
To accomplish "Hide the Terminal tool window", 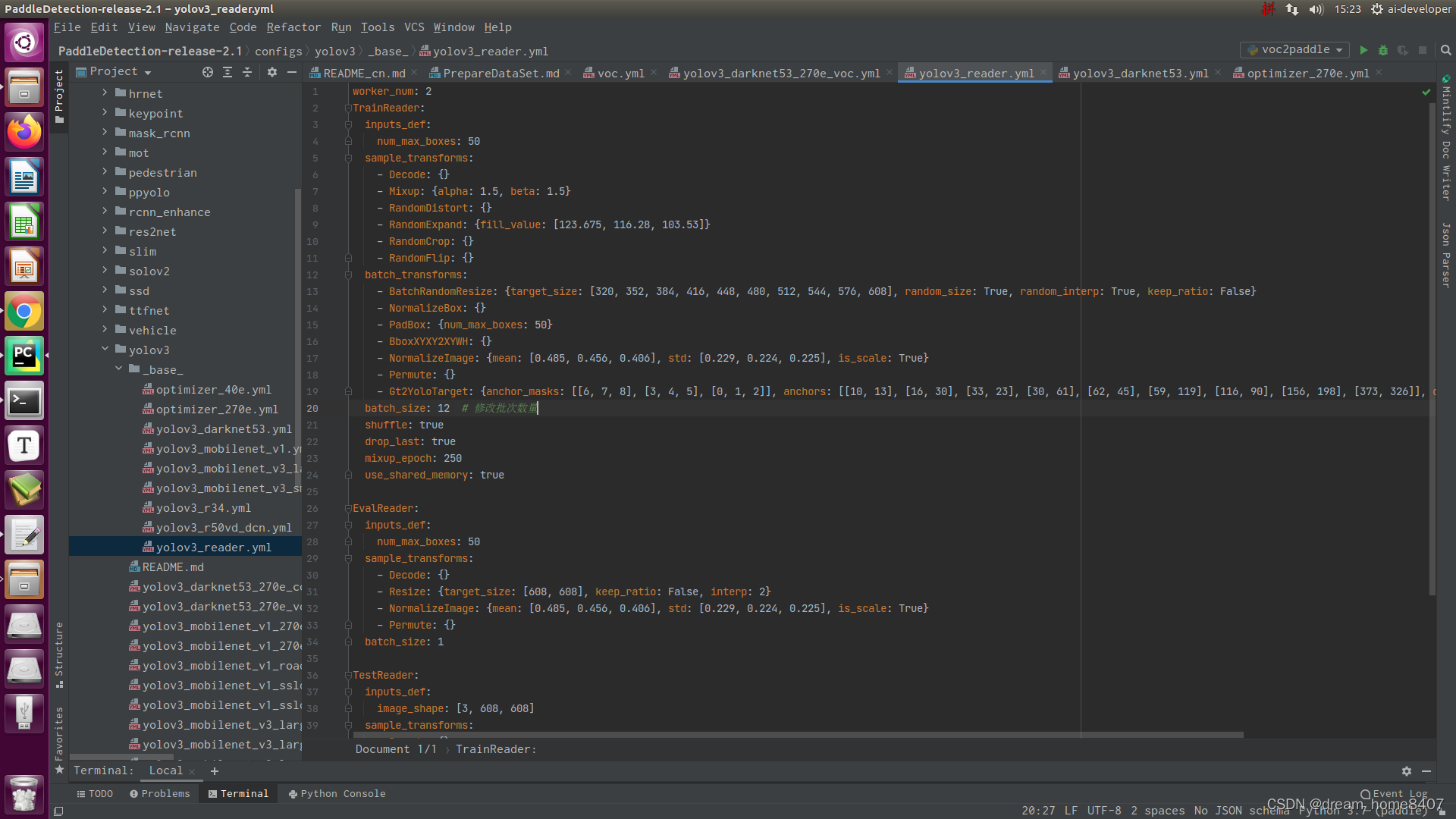I will 1426,770.
